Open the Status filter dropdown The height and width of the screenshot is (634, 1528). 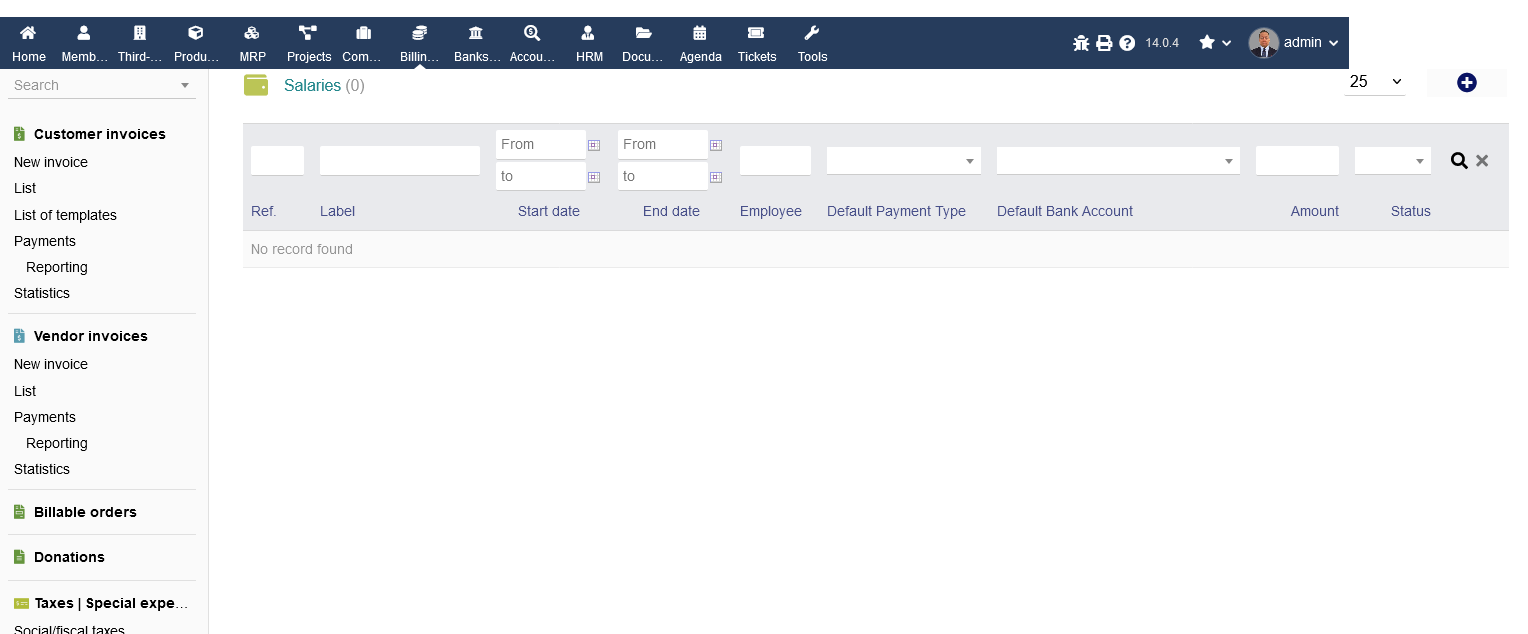1392,161
